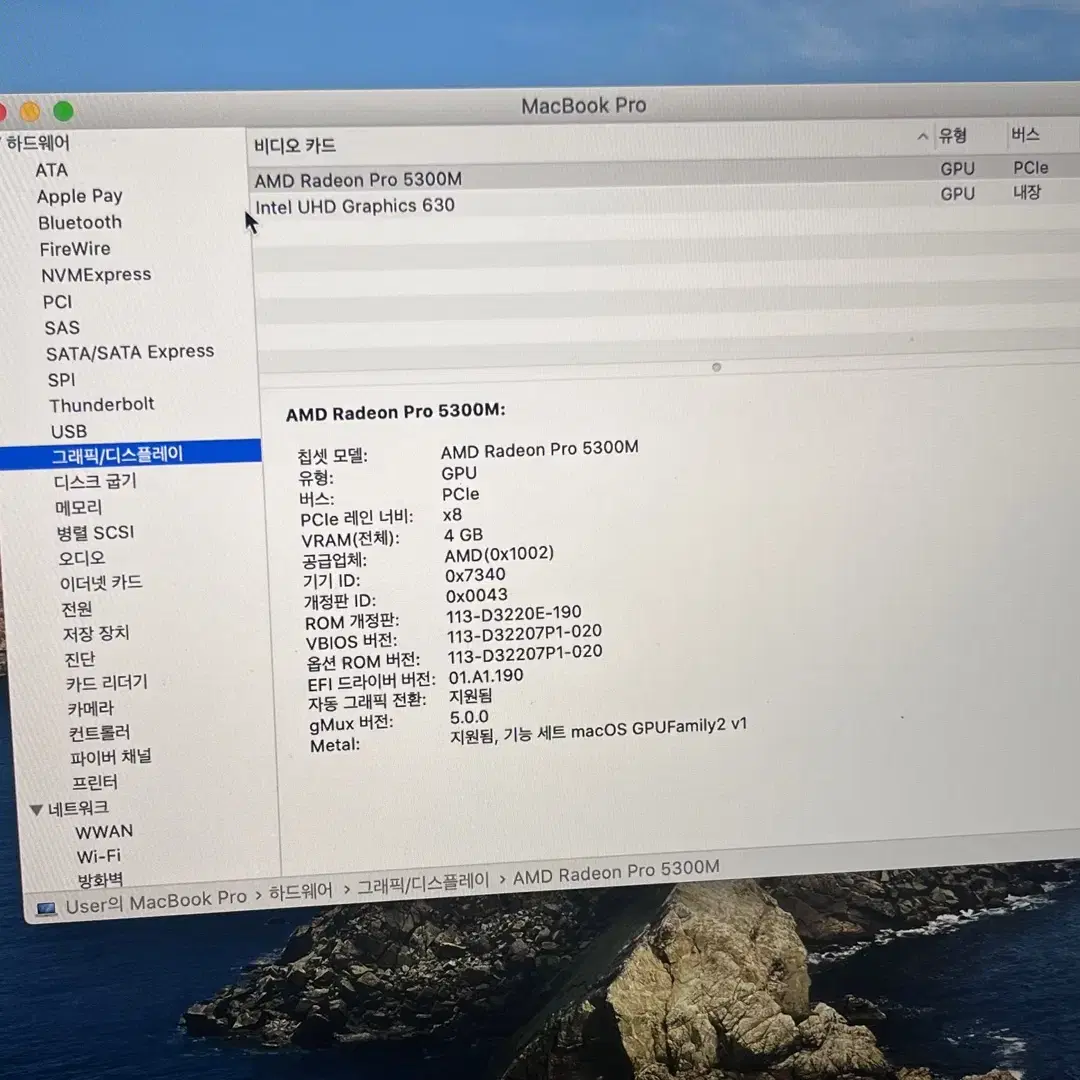Sort by the 유형 column header

point(953,136)
